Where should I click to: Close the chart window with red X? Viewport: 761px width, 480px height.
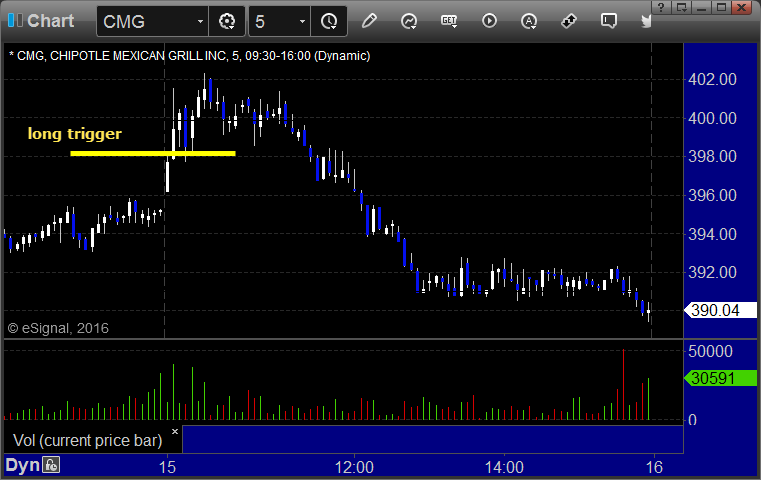point(742,7)
